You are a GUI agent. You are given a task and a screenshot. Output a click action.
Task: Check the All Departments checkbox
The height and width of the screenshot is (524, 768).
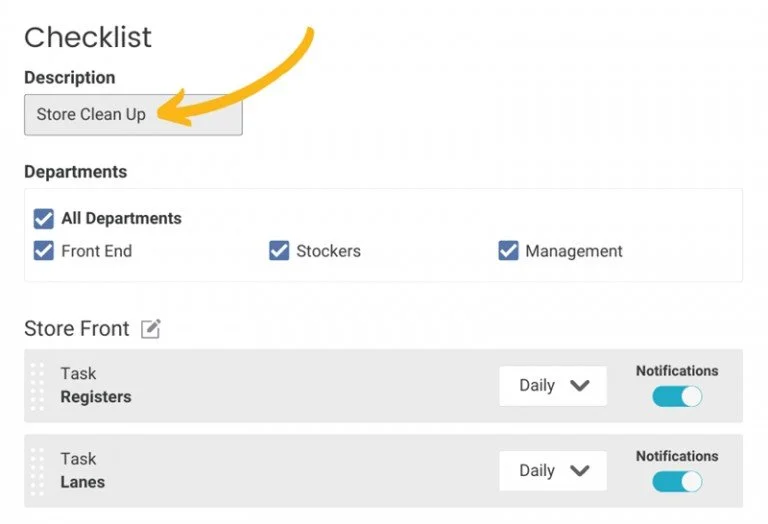coord(44,219)
